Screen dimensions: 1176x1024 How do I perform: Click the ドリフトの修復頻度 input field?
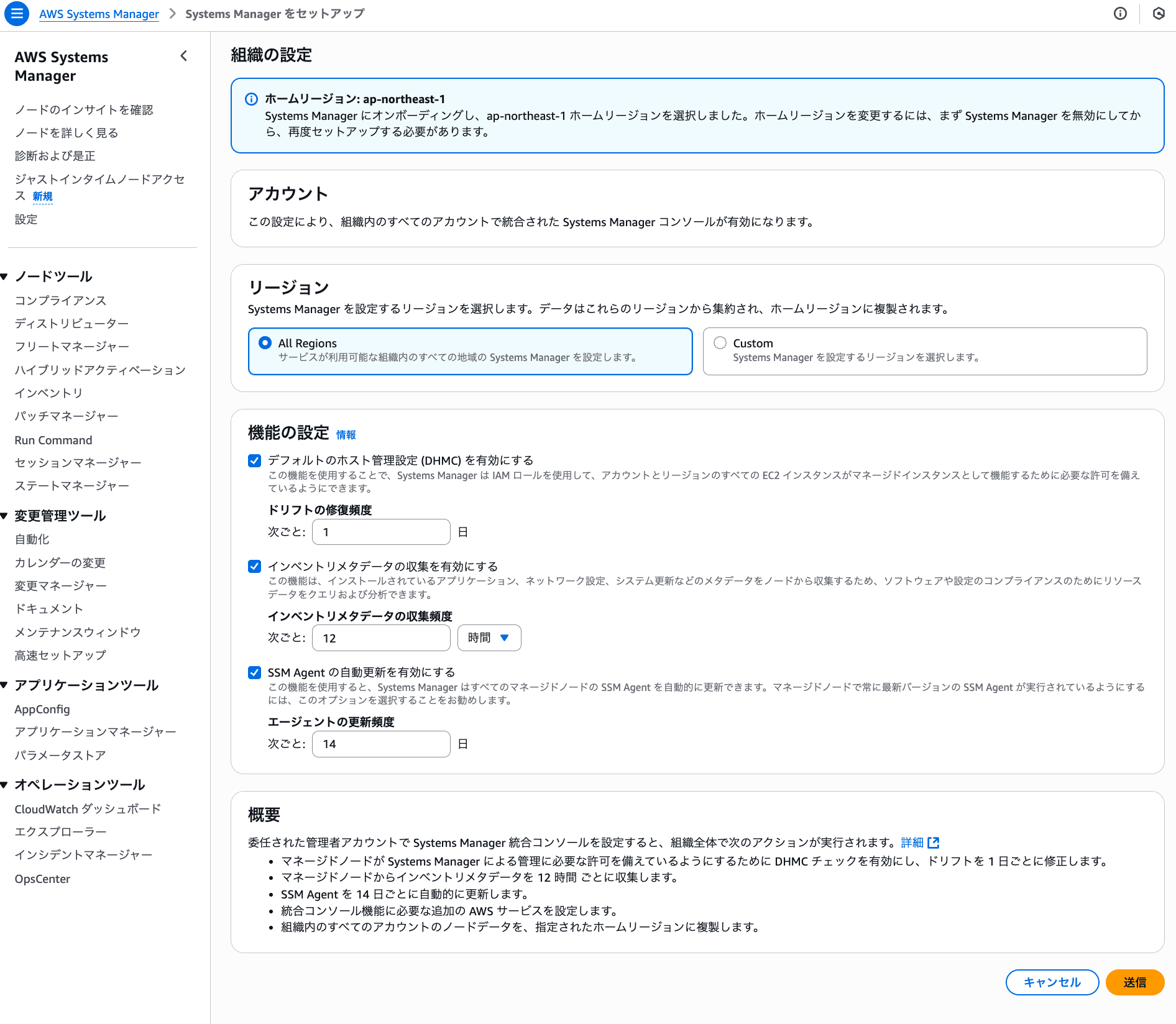tap(381, 533)
